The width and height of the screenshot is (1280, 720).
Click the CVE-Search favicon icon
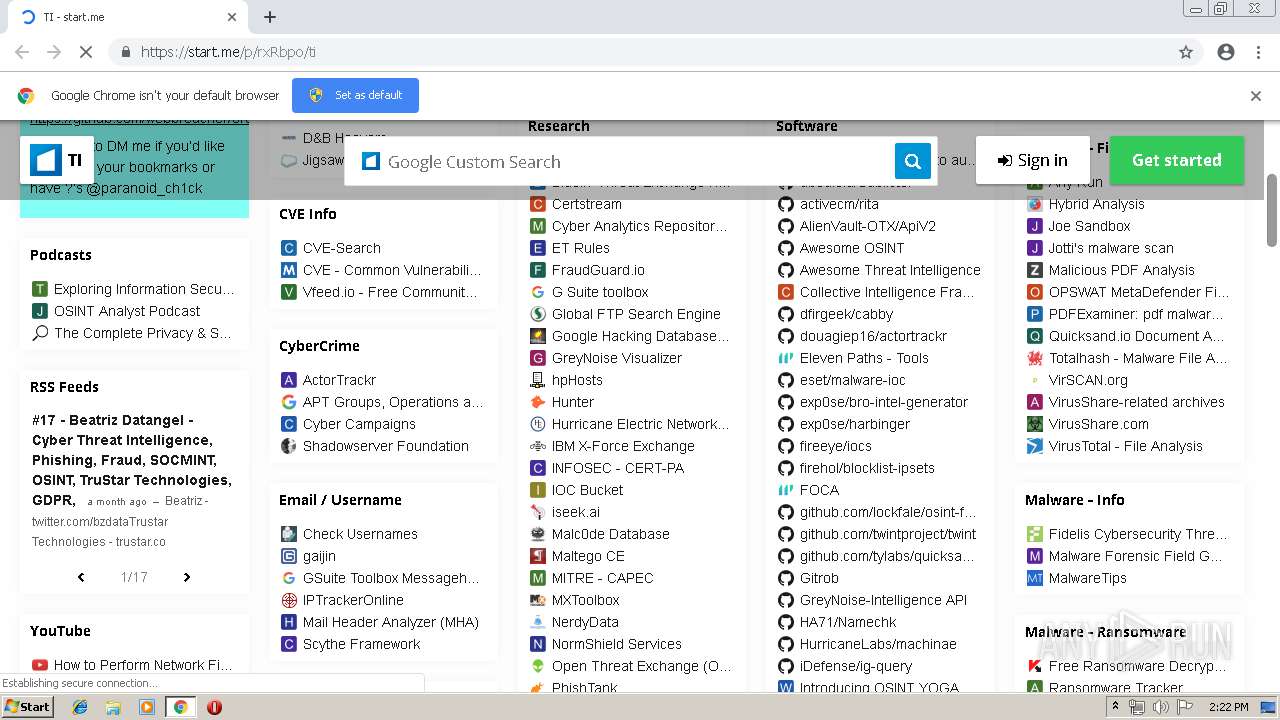[289, 248]
